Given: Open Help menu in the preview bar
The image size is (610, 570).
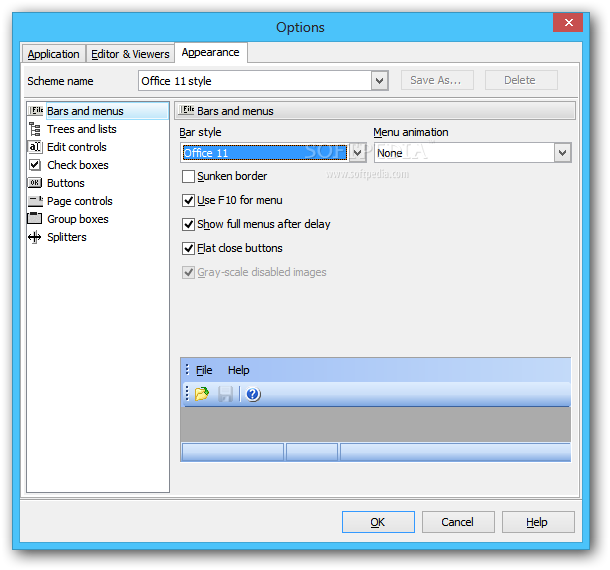Looking at the screenshot, I should pos(238,370).
